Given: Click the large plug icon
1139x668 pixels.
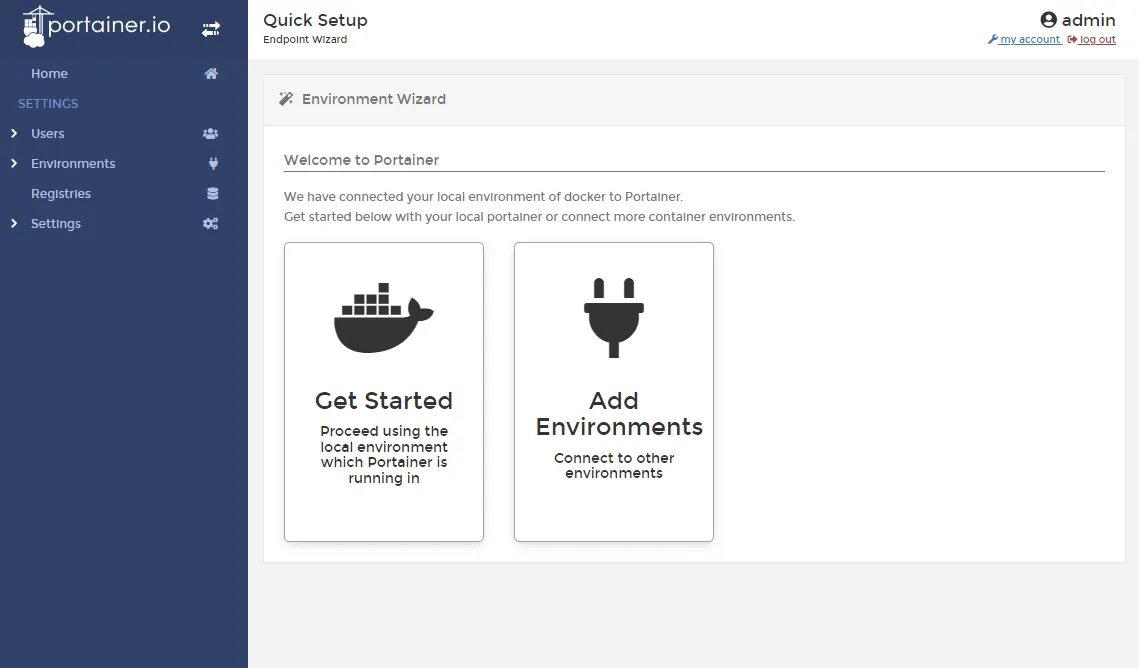Looking at the screenshot, I should pos(614,318).
